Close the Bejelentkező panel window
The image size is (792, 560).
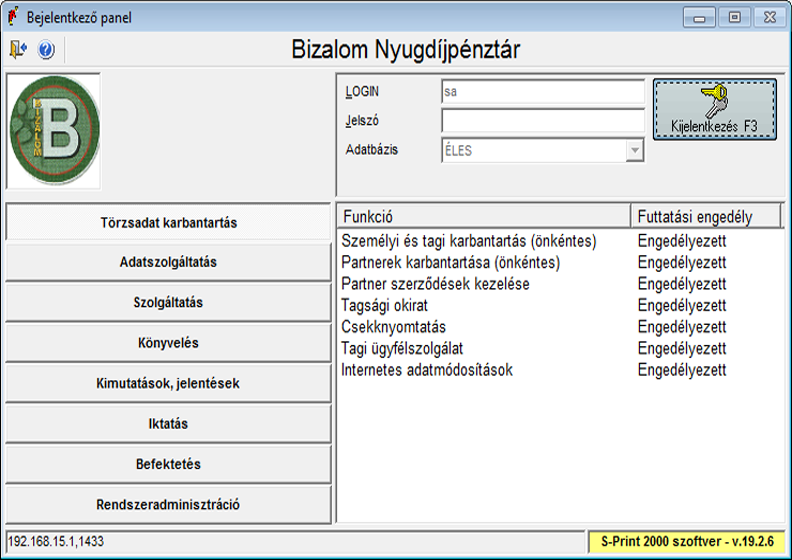click(770, 18)
